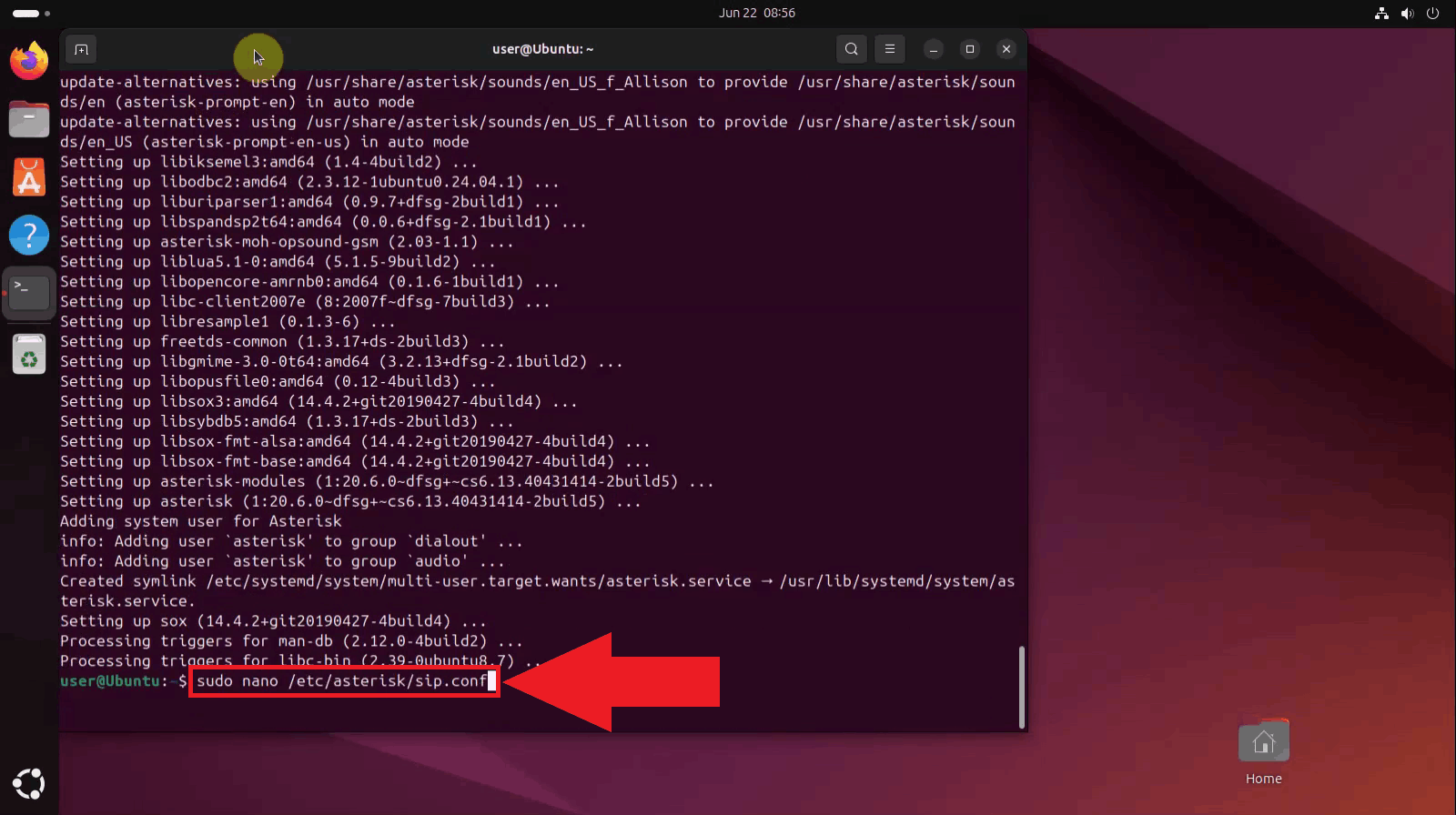Open a new terminal tab
The height and width of the screenshot is (815, 1456).
tap(81, 49)
